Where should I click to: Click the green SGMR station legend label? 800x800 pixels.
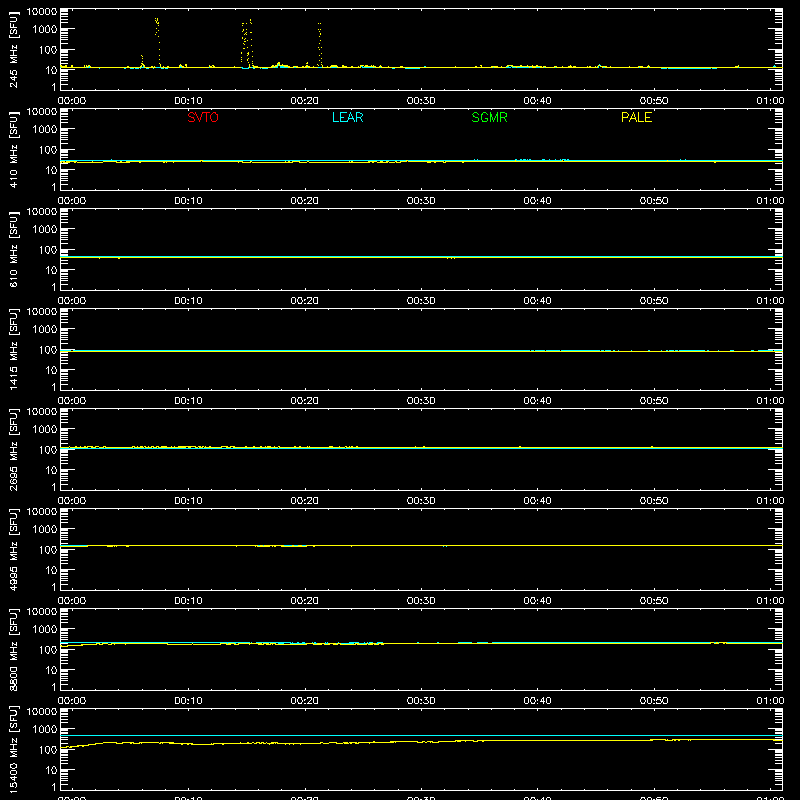click(489, 117)
